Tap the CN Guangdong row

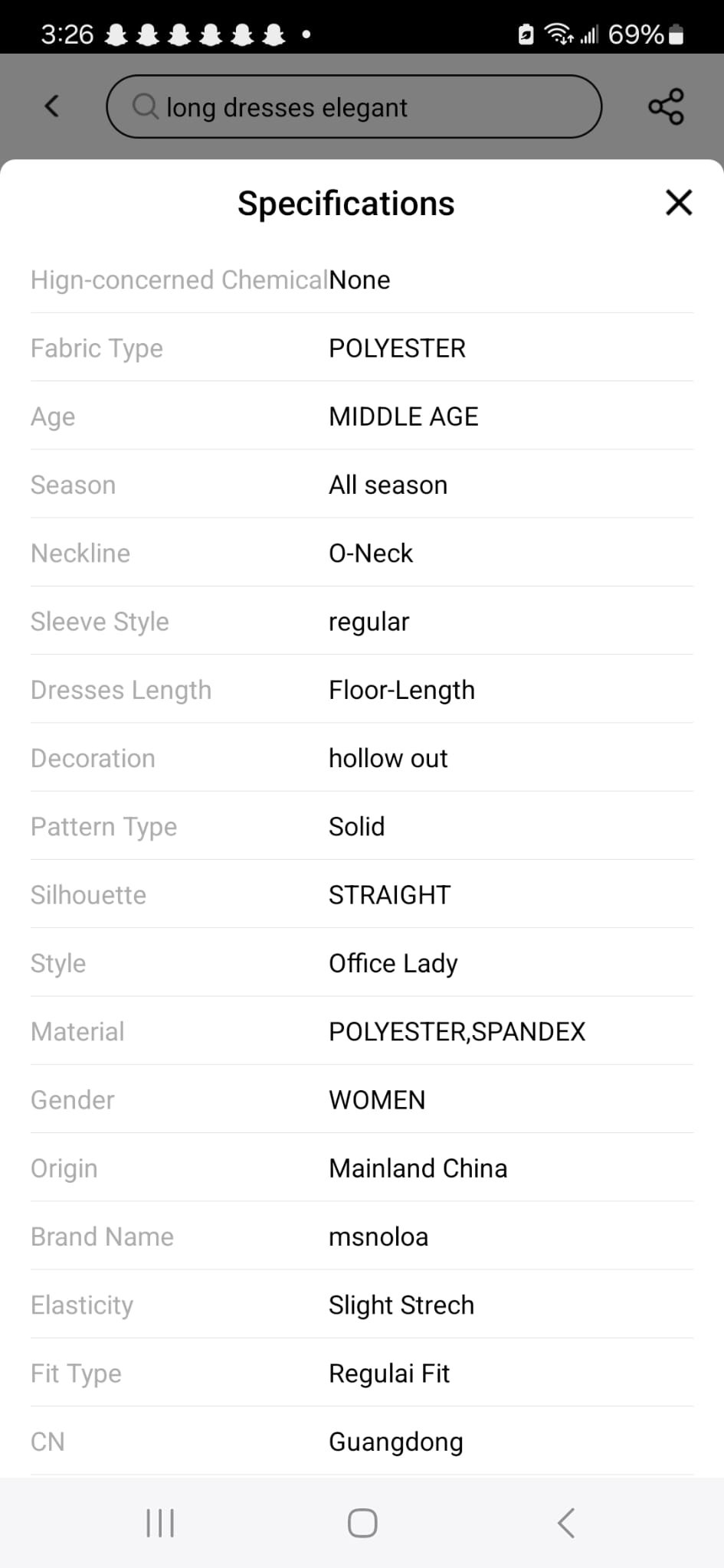pos(362,1442)
